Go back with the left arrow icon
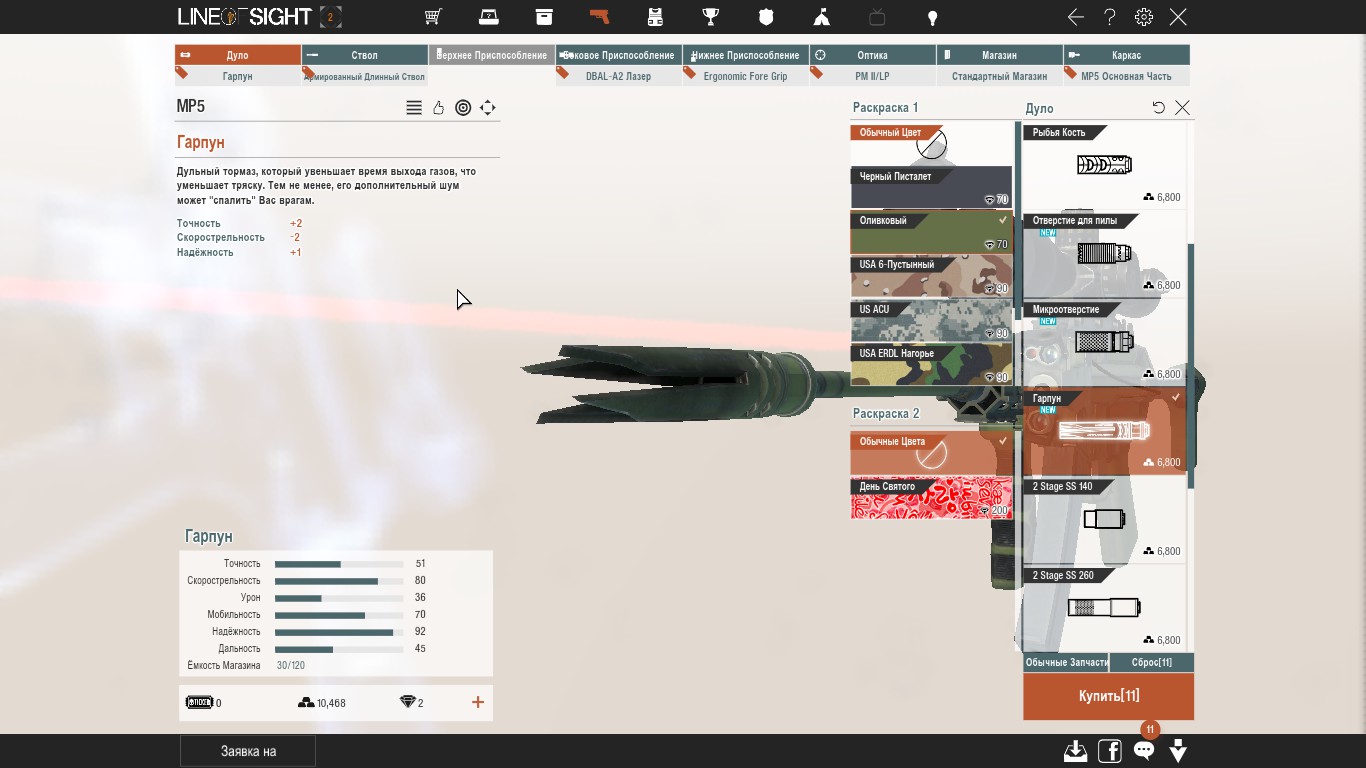Image resolution: width=1366 pixels, height=768 pixels. click(x=1076, y=17)
